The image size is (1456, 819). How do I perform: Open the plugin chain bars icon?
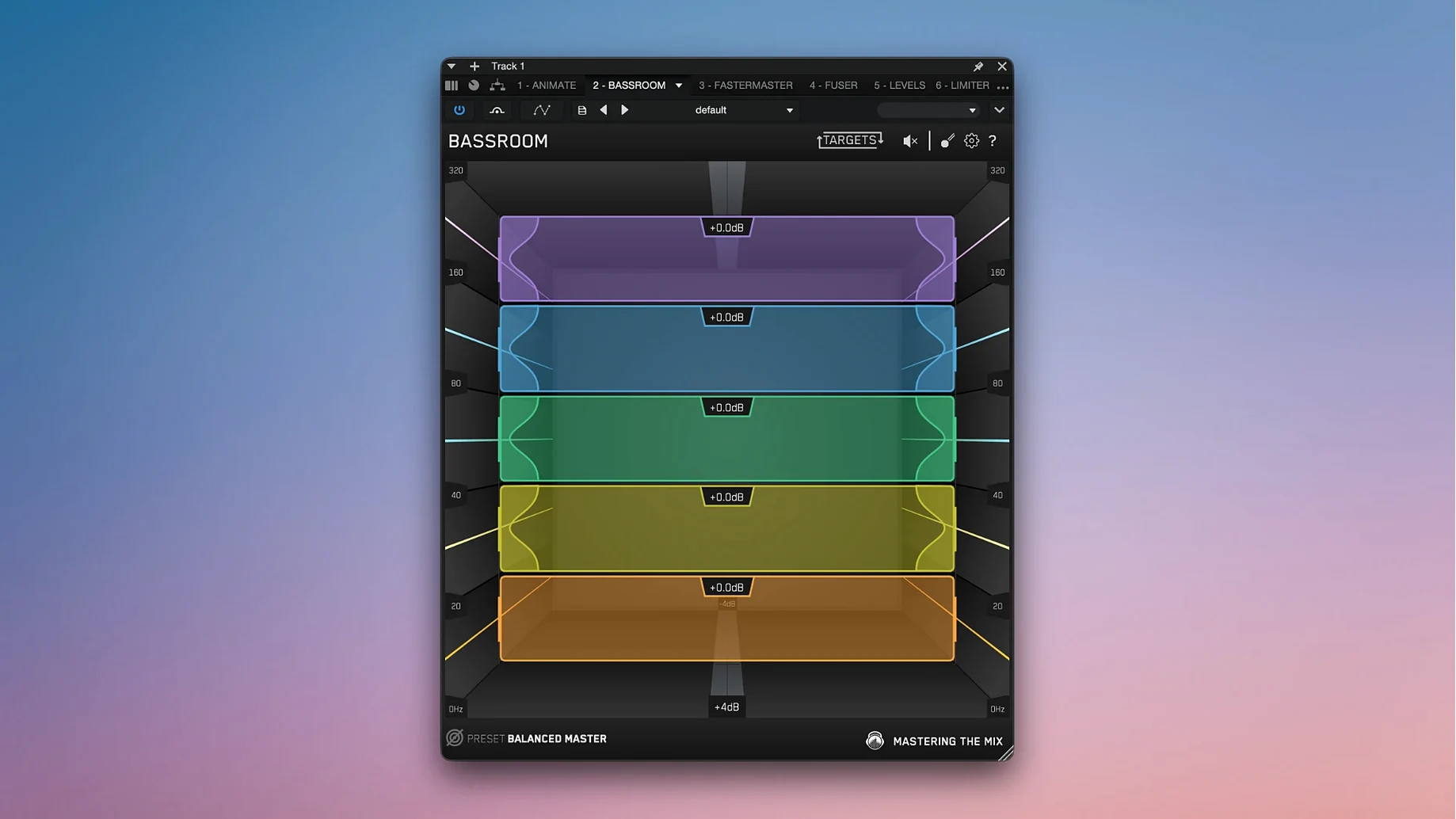(x=452, y=86)
